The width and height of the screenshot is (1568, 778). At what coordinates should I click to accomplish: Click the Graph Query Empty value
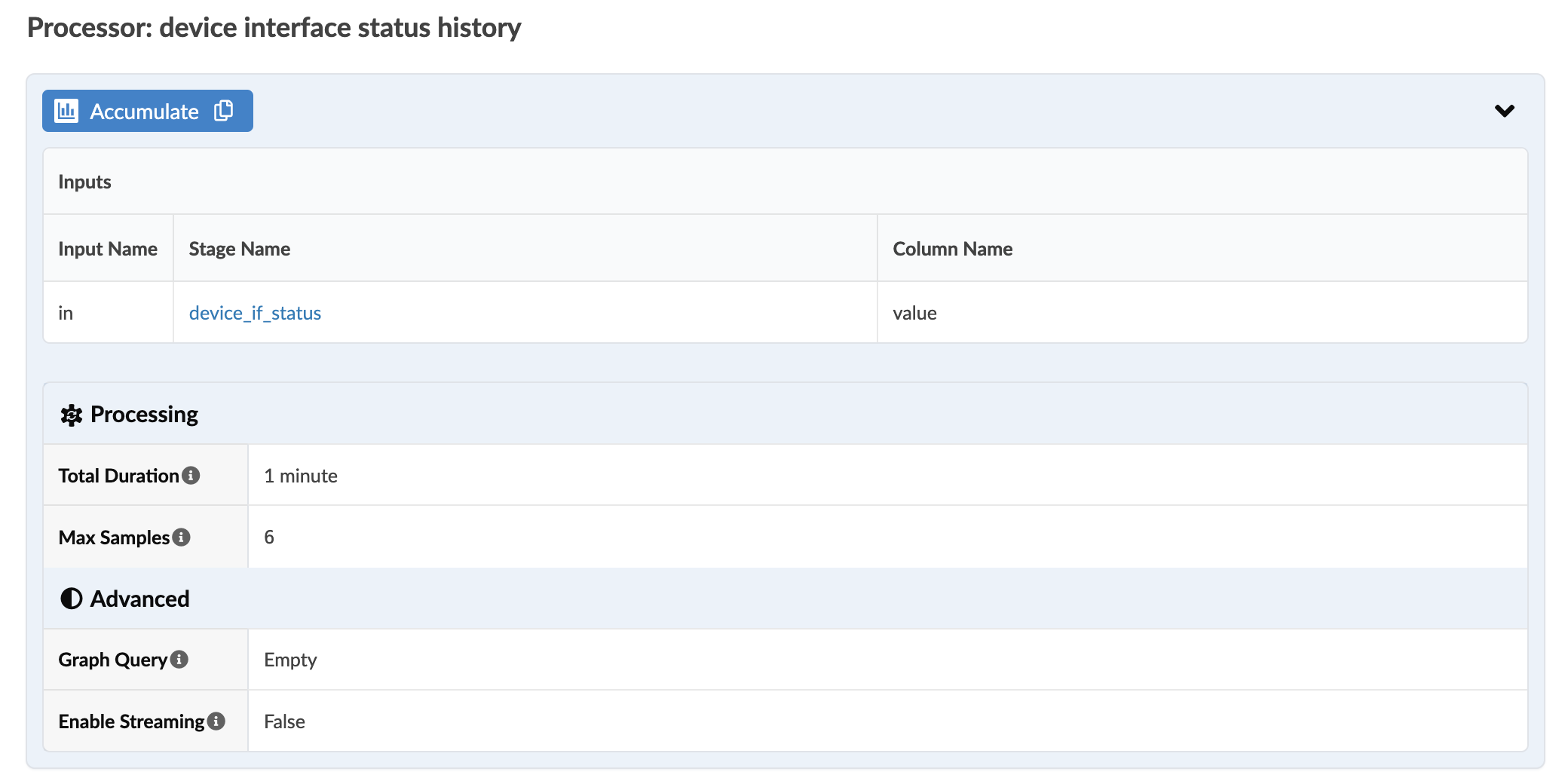pos(290,660)
